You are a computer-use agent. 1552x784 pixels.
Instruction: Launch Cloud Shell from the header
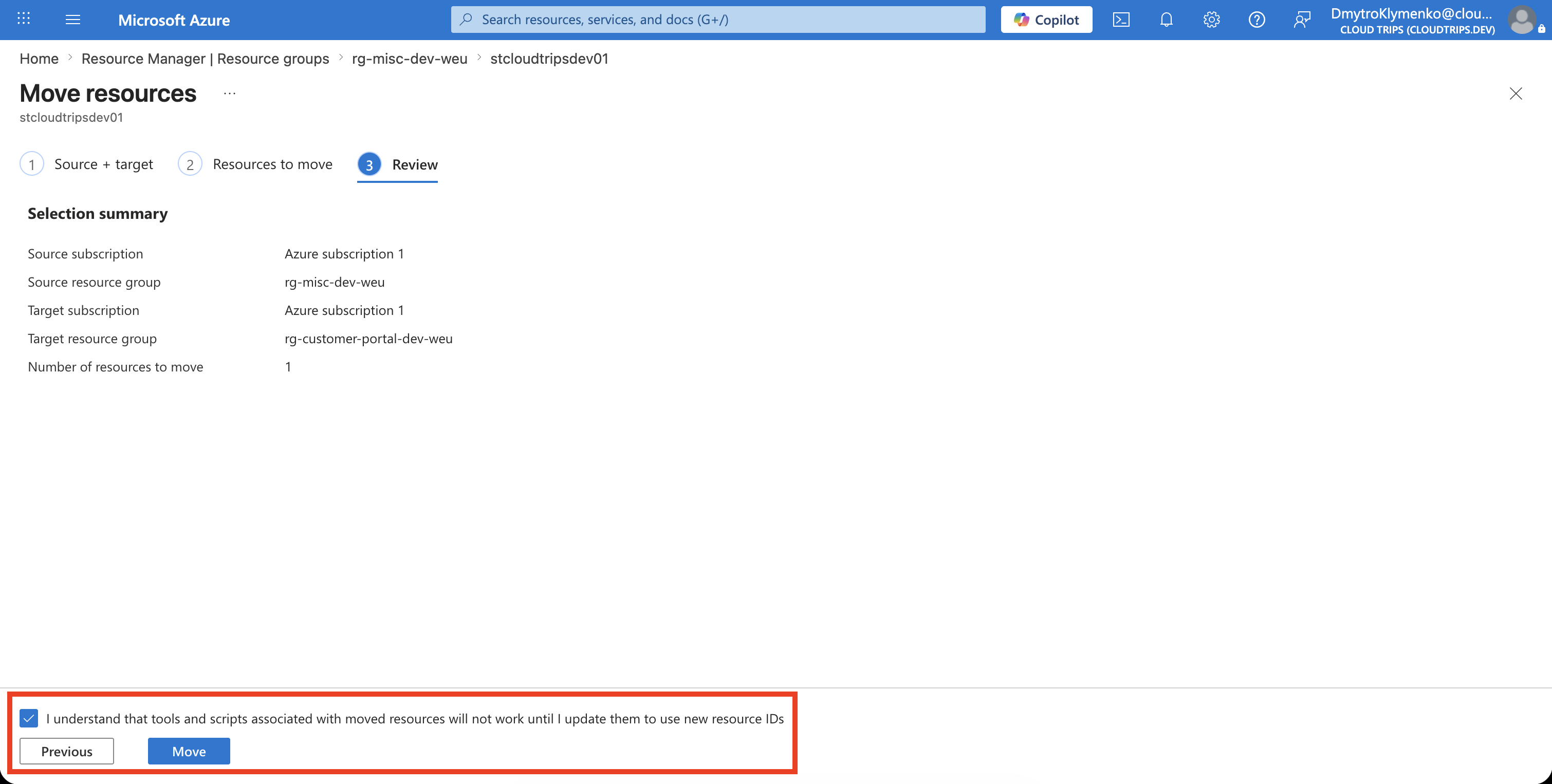[x=1121, y=20]
